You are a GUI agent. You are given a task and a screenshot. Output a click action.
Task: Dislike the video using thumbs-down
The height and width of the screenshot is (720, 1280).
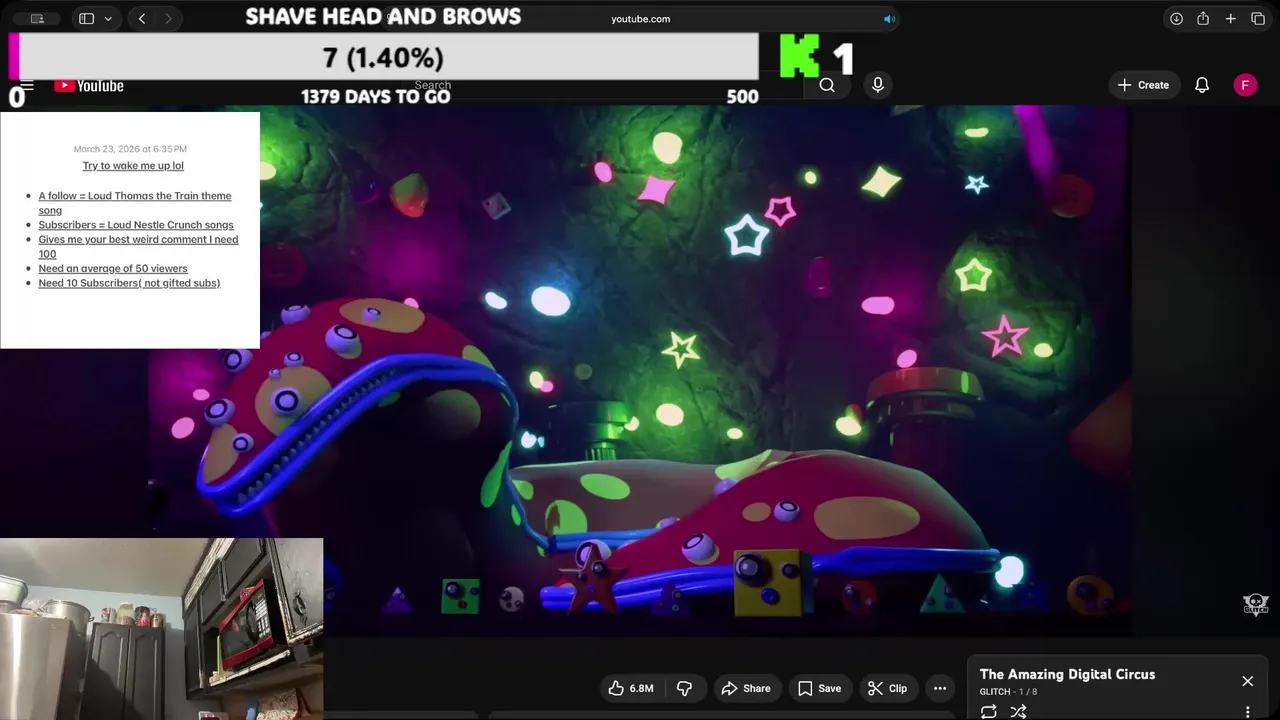685,688
